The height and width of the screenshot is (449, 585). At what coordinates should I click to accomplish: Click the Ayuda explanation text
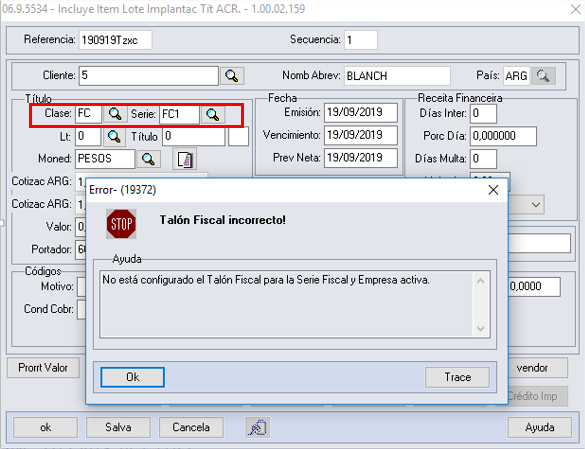(266, 280)
